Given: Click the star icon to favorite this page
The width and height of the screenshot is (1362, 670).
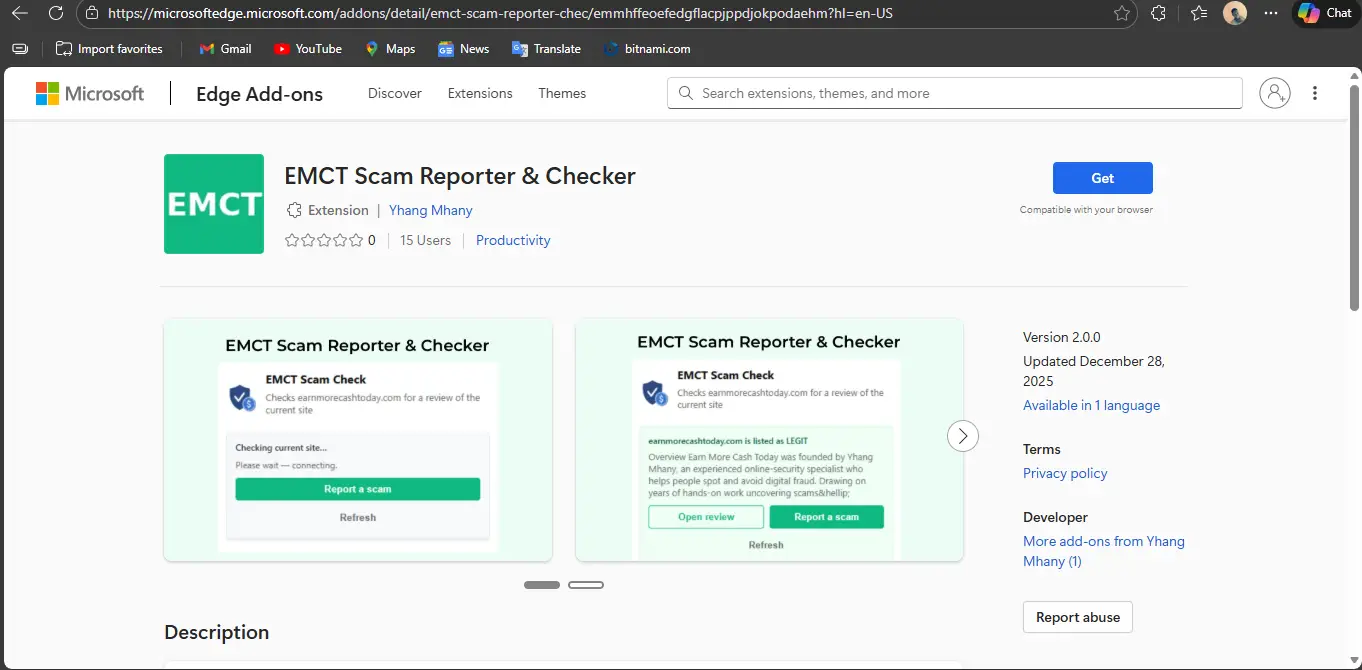Looking at the screenshot, I should 1122,13.
